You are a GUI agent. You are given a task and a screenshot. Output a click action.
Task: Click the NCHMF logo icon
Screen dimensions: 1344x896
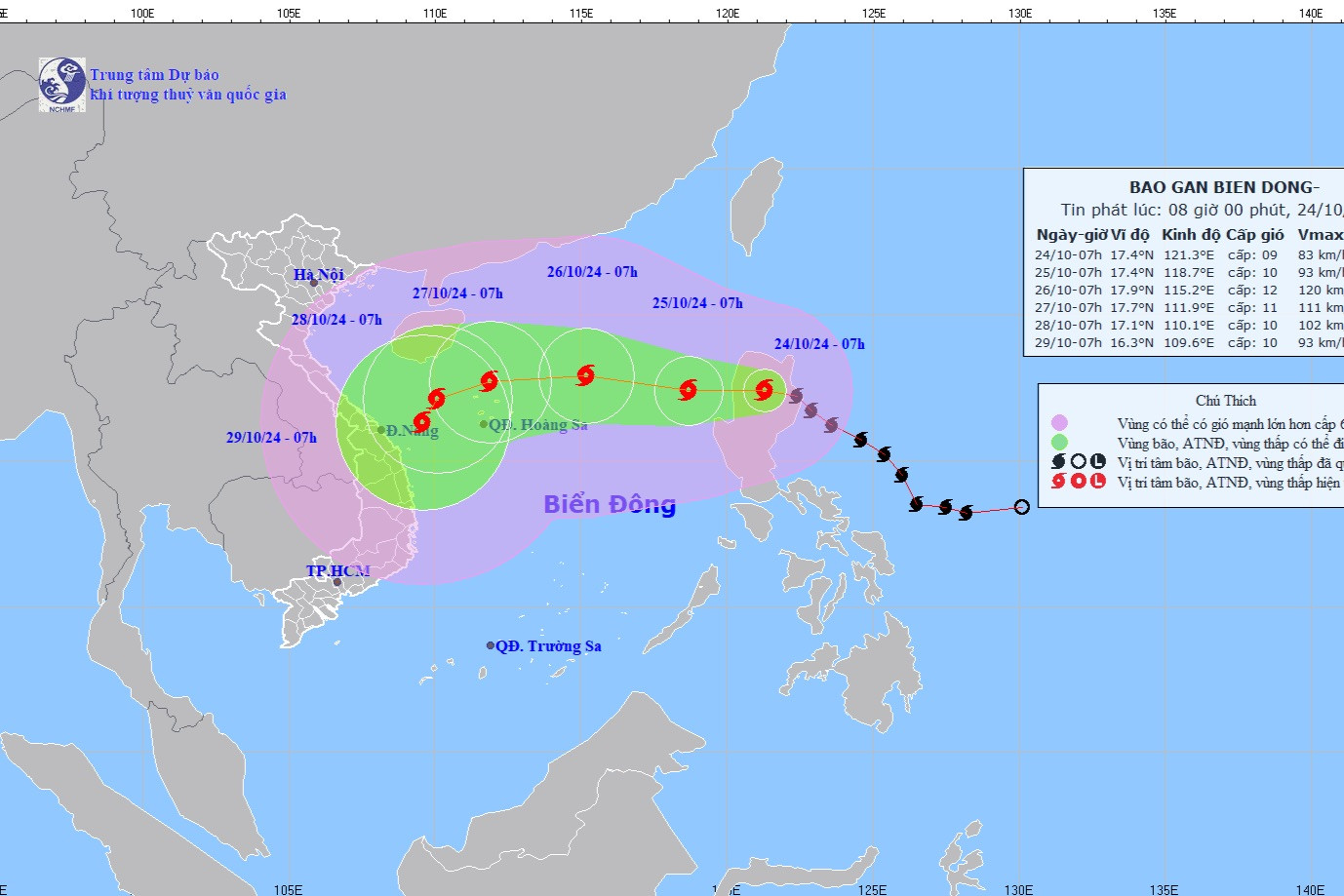coord(61,85)
